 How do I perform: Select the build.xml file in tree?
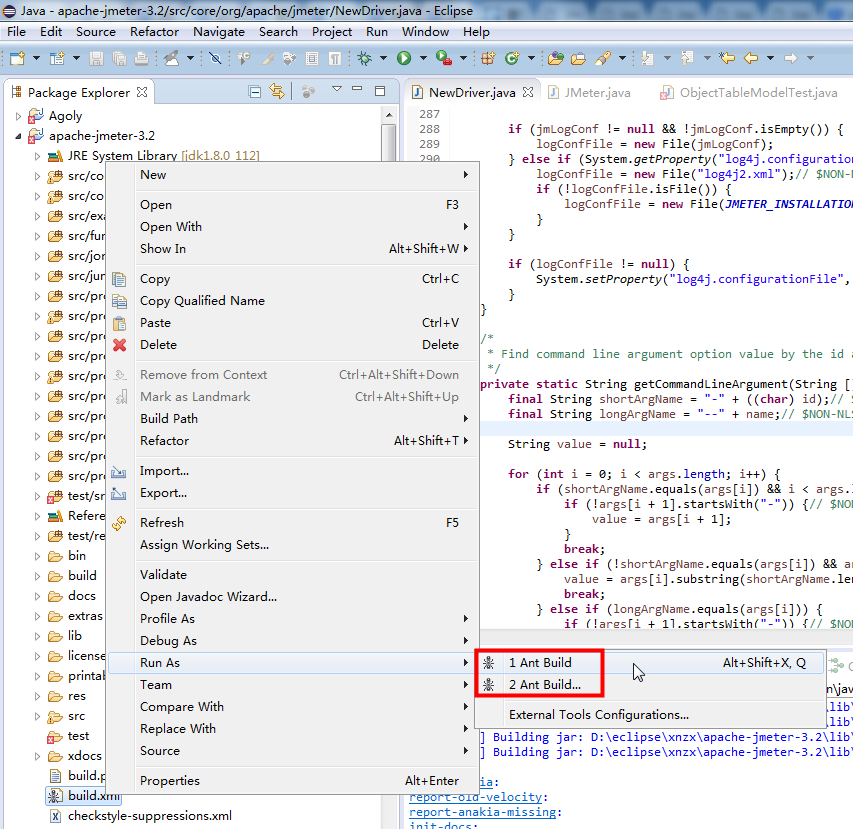pos(84,796)
